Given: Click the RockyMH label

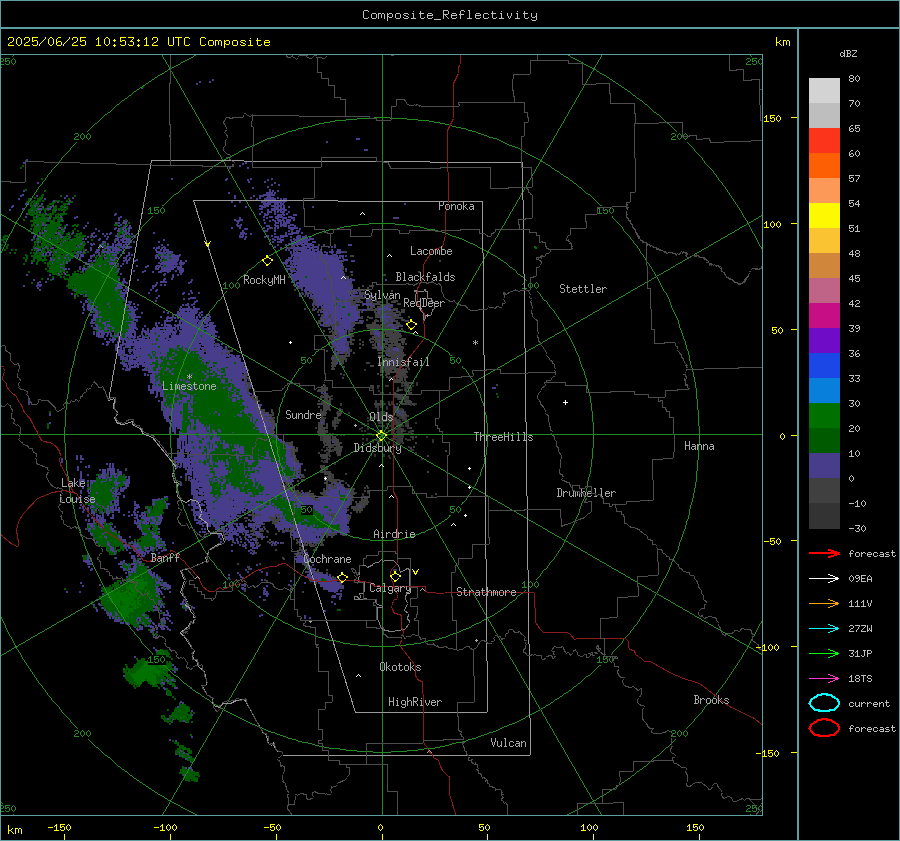Looking at the screenshot, I should 264,280.
